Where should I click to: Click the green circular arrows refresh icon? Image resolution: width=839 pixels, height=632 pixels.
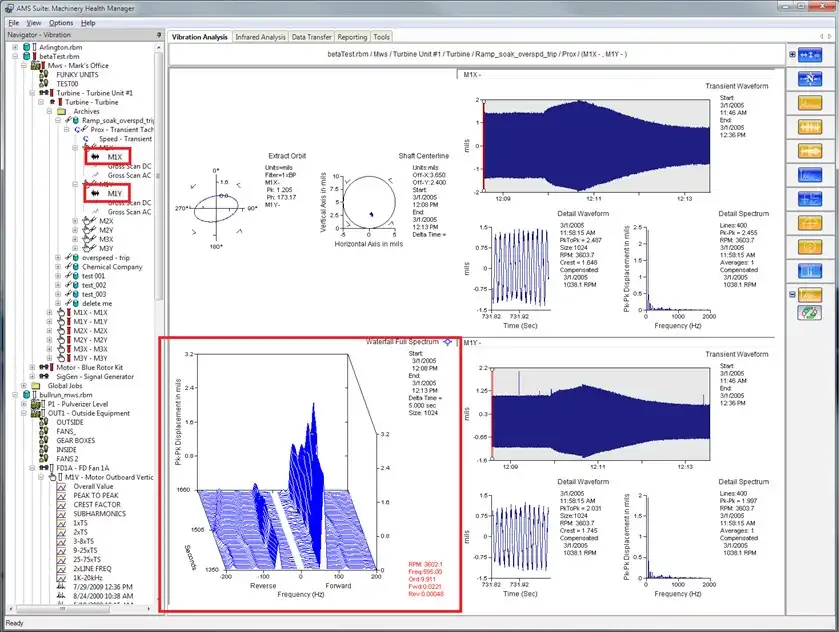tap(810, 313)
